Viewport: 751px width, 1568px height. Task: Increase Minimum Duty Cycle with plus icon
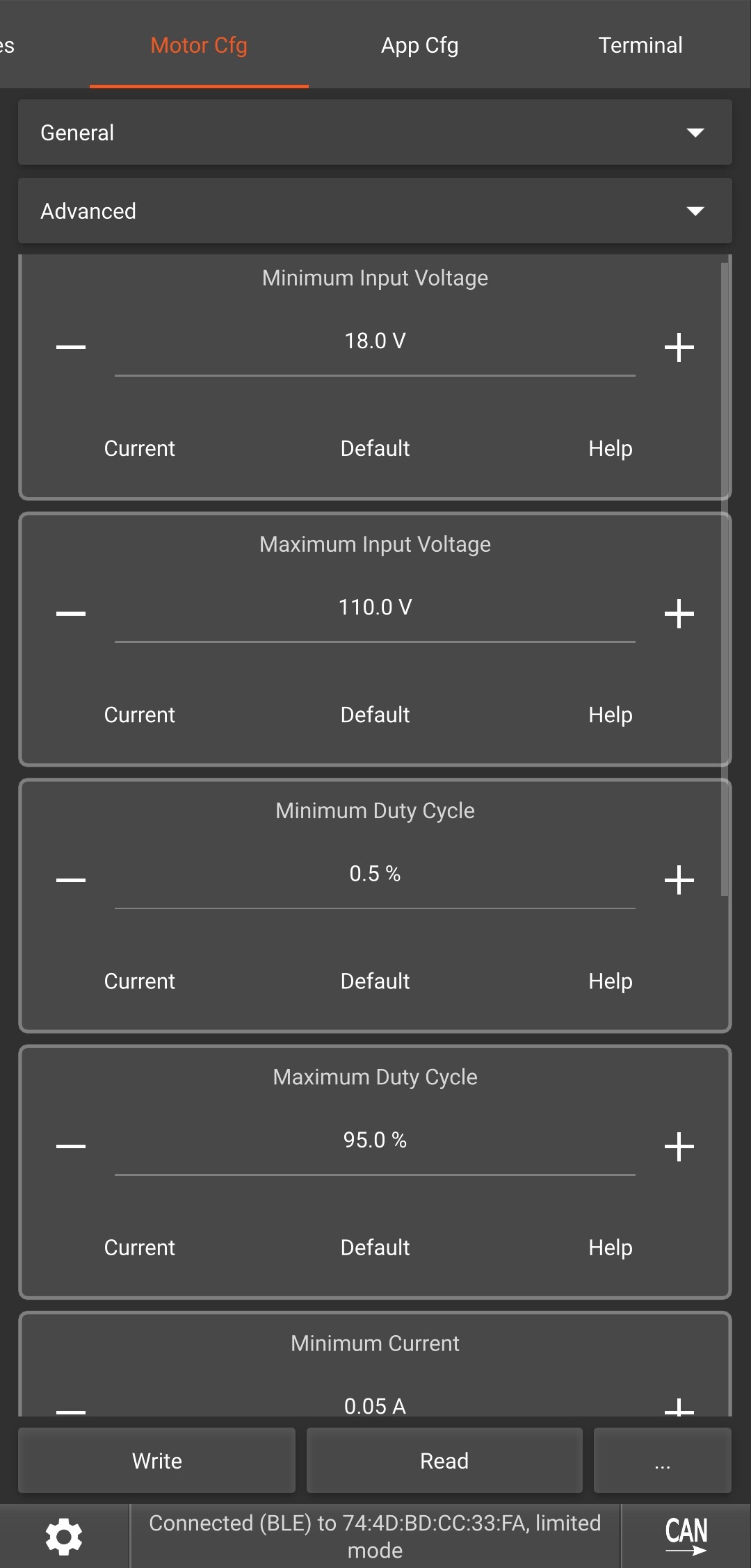[679, 879]
